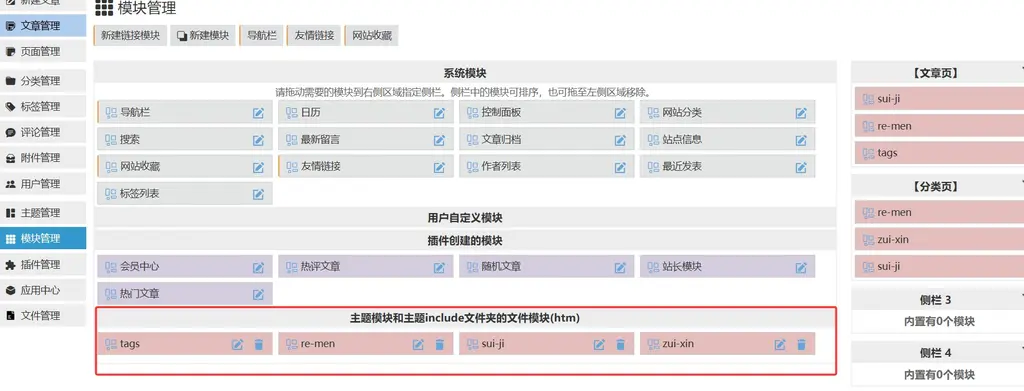Click 系统模块 section header
This screenshot has height=391, width=1024.
pyautogui.click(x=465, y=73)
